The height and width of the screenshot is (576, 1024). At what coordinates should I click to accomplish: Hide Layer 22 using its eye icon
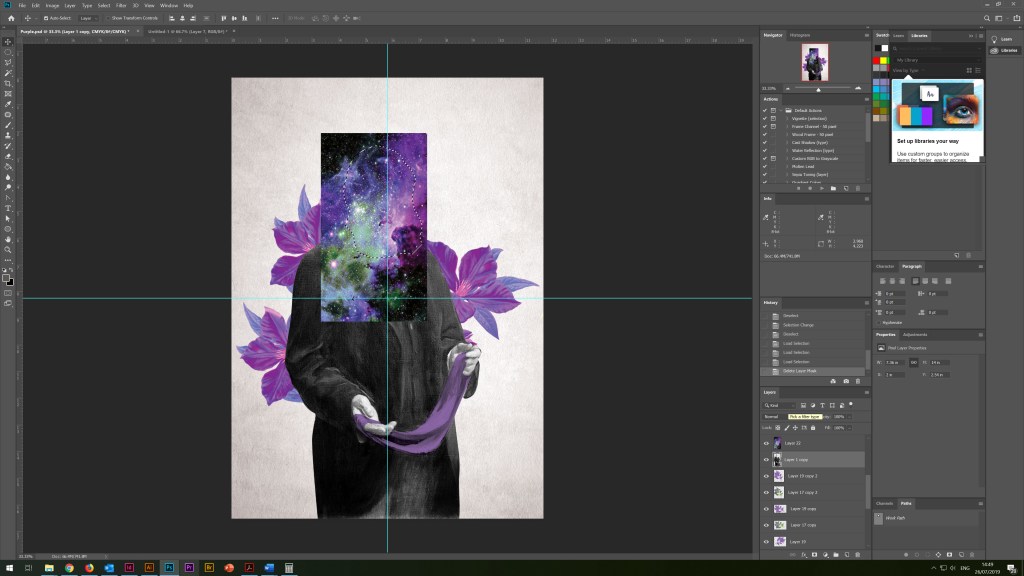pyautogui.click(x=767, y=443)
